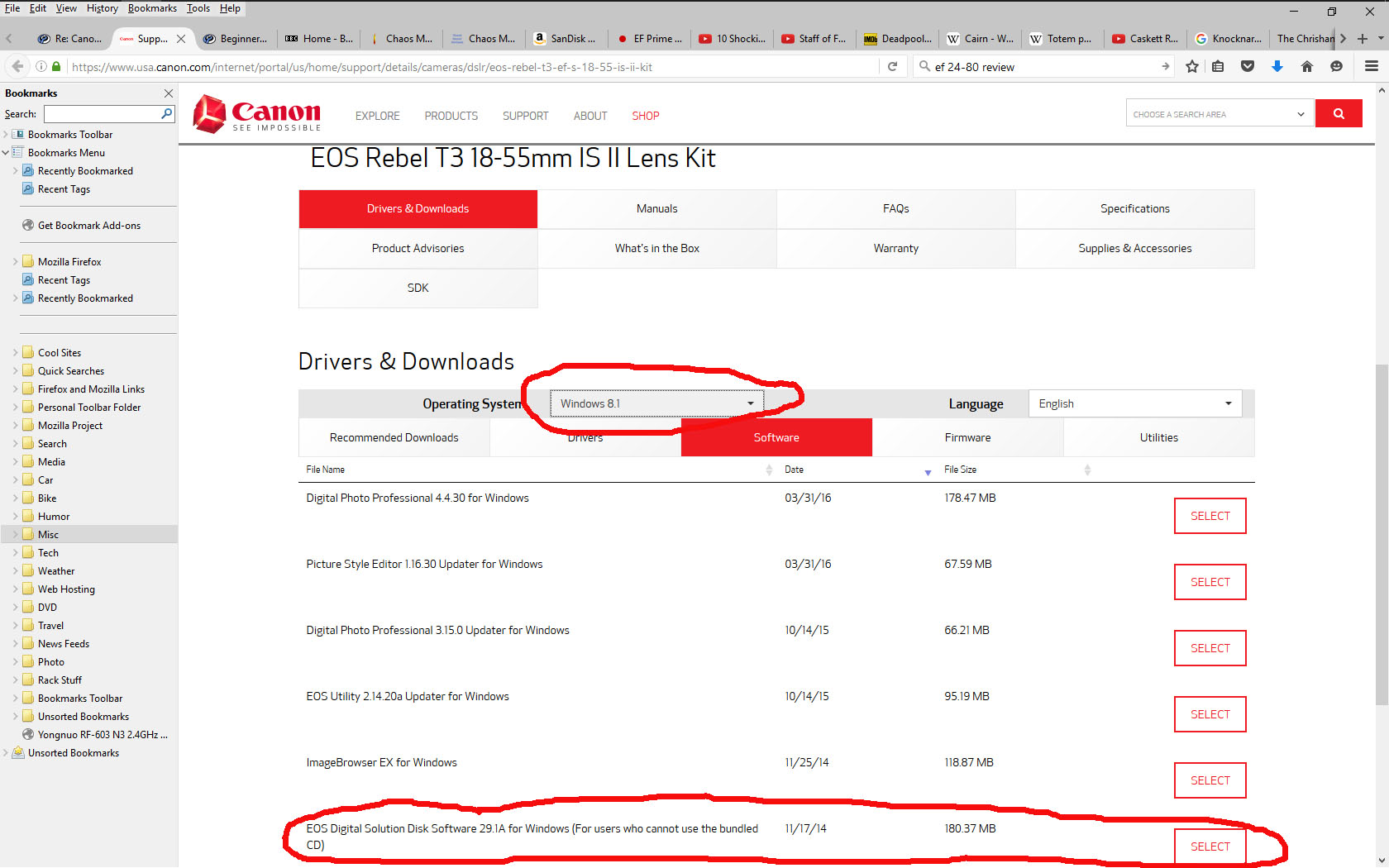Click the go arrow in the search bar
The image size is (1389, 868).
tap(1165, 66)
